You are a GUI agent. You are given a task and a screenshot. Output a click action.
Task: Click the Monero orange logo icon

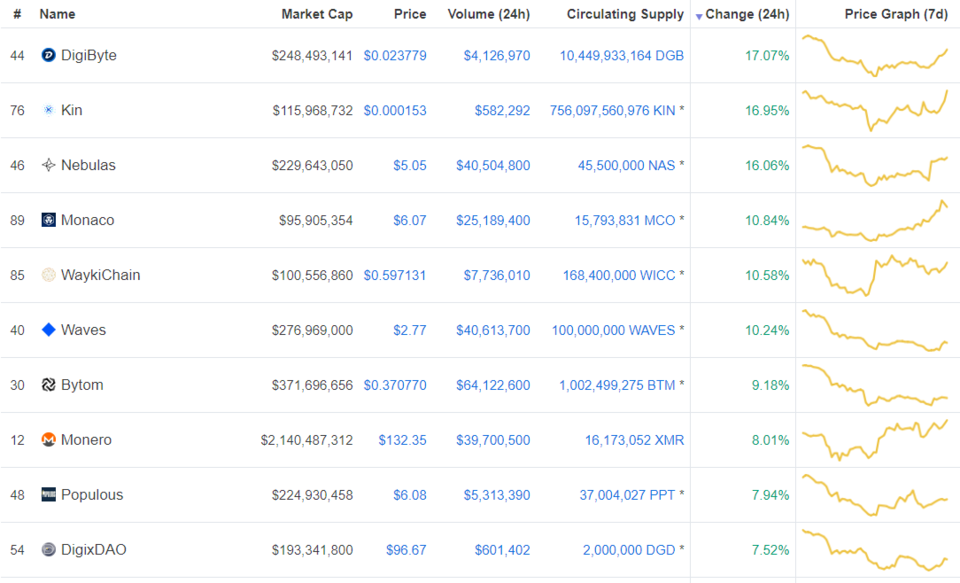[48, 440]
